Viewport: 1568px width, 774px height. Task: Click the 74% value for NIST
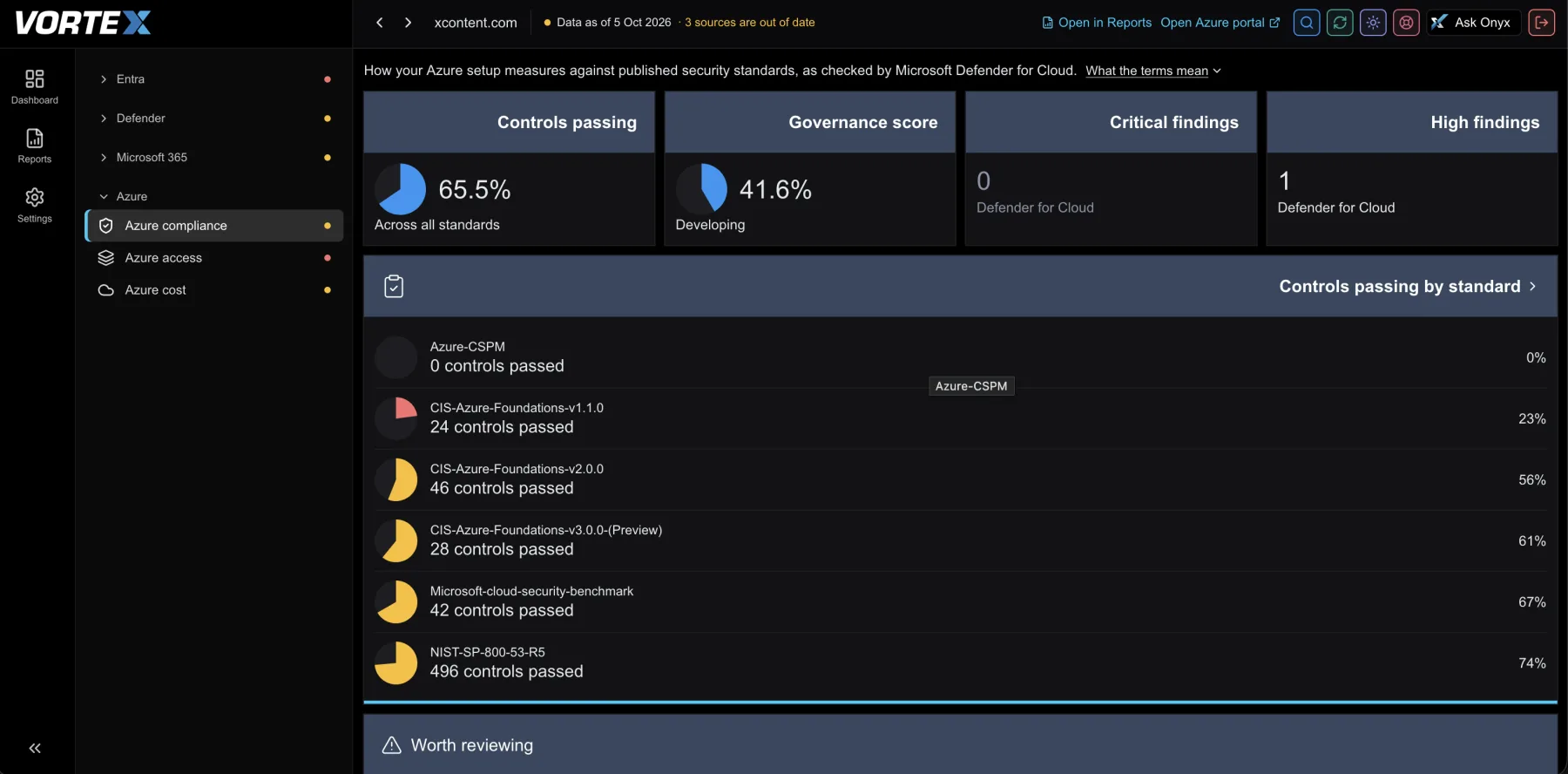(1532, 663)
